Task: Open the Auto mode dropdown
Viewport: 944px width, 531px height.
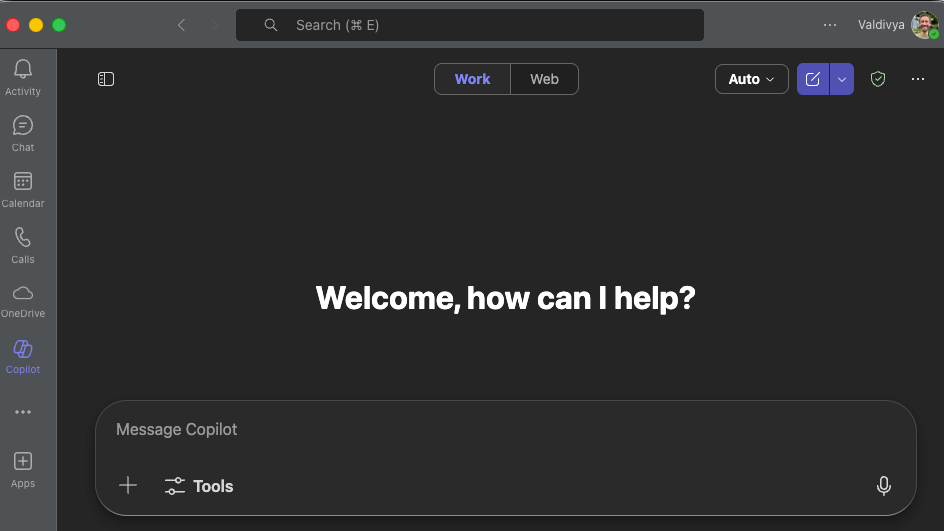Action: click(751, 79)
